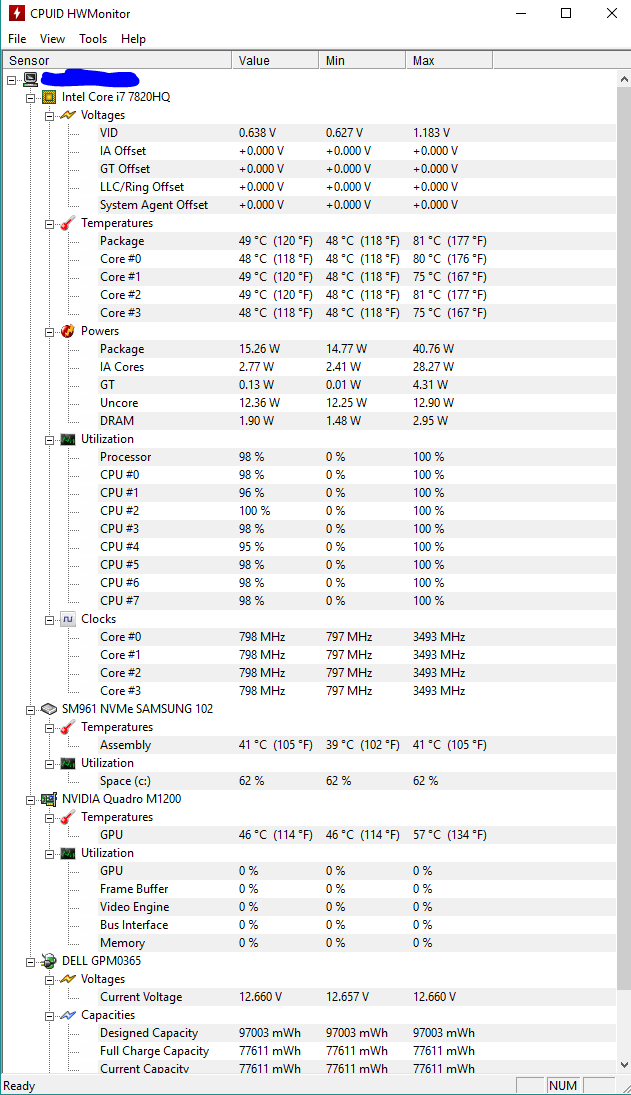Click the thermometer icon beside CPU Temperatures
The width and height of the screenshot is (631, 1095).
pos(68,223)
